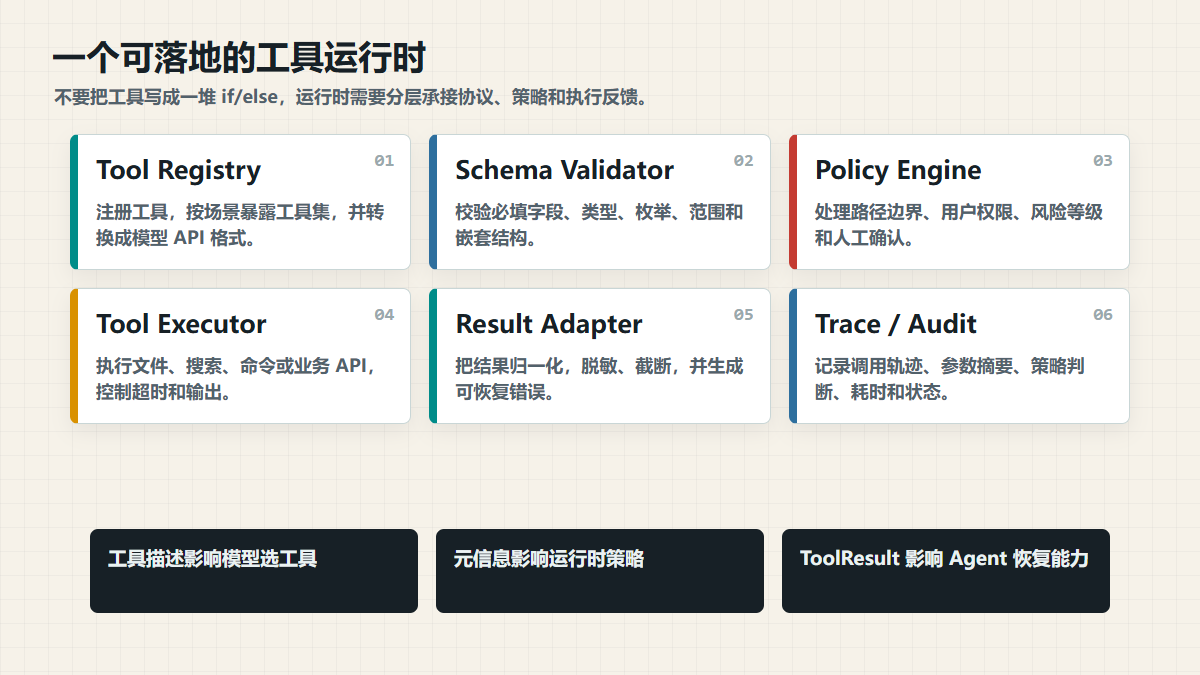Select the Tool Registry card heading
The height and width of the screenshot is (675, 1200).
coord(178,170)
